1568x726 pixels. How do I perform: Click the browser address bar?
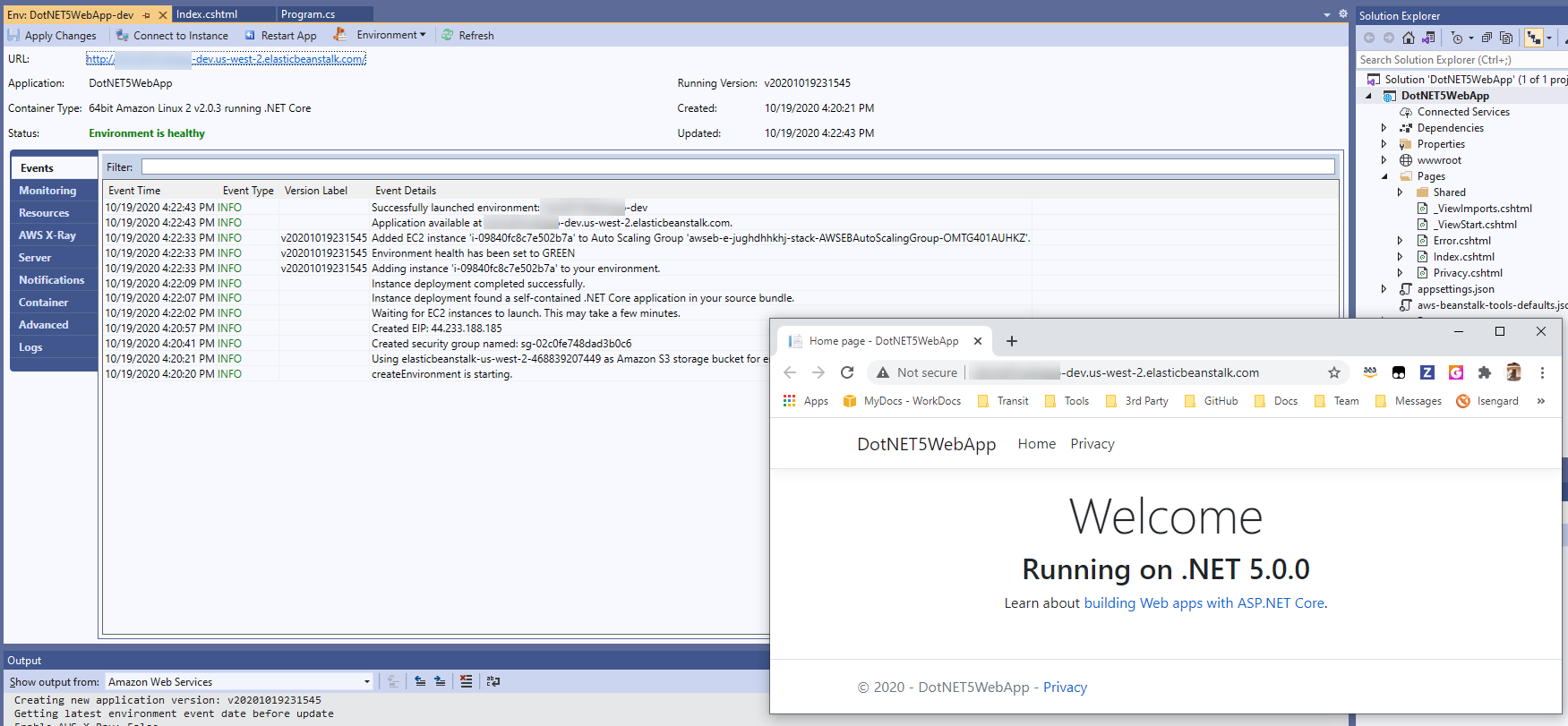[x=1109, y=372]
